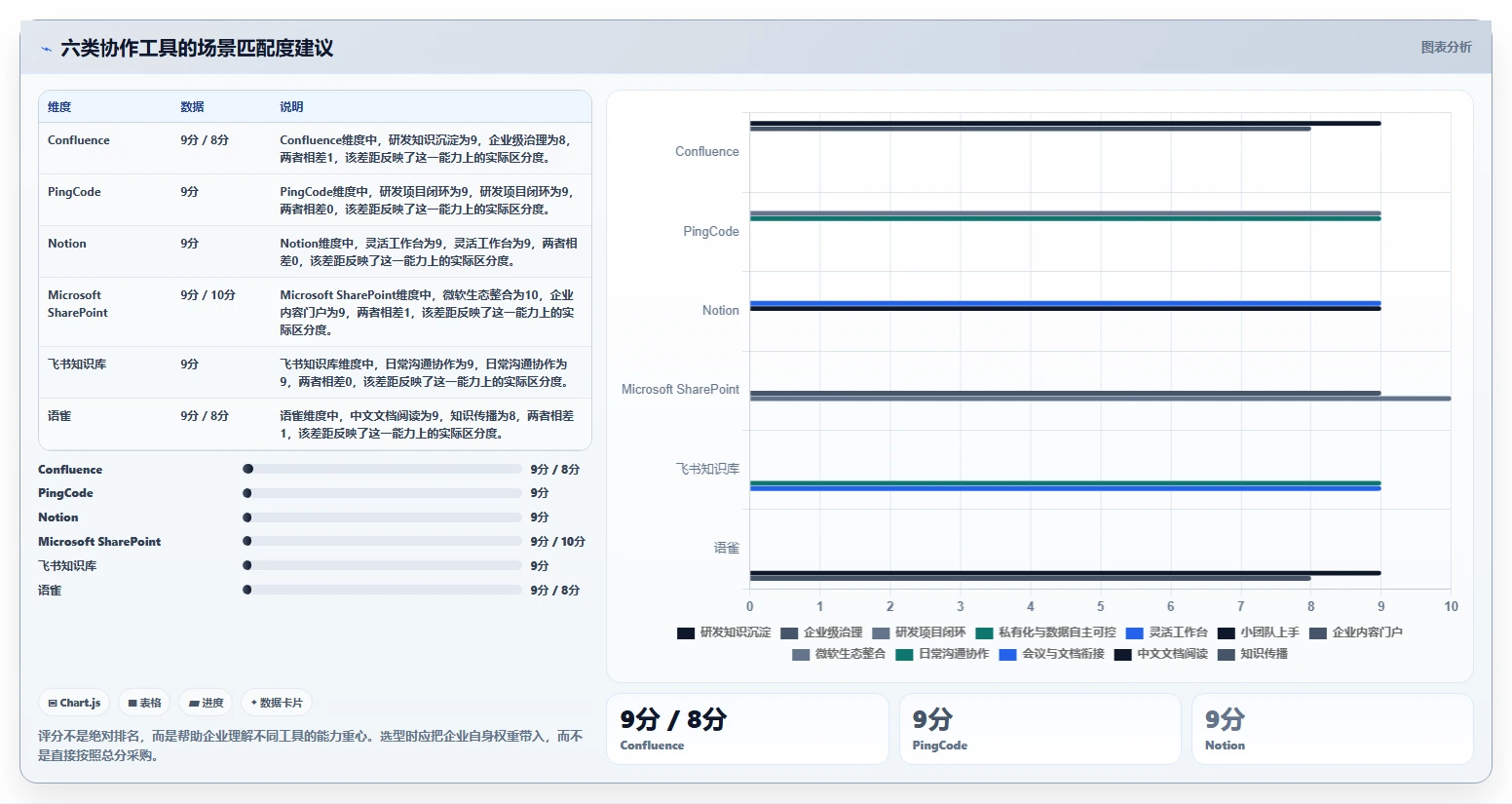
Task: Toggle the 微软生态整合 legend entry
Action: [x=839, y=654]
